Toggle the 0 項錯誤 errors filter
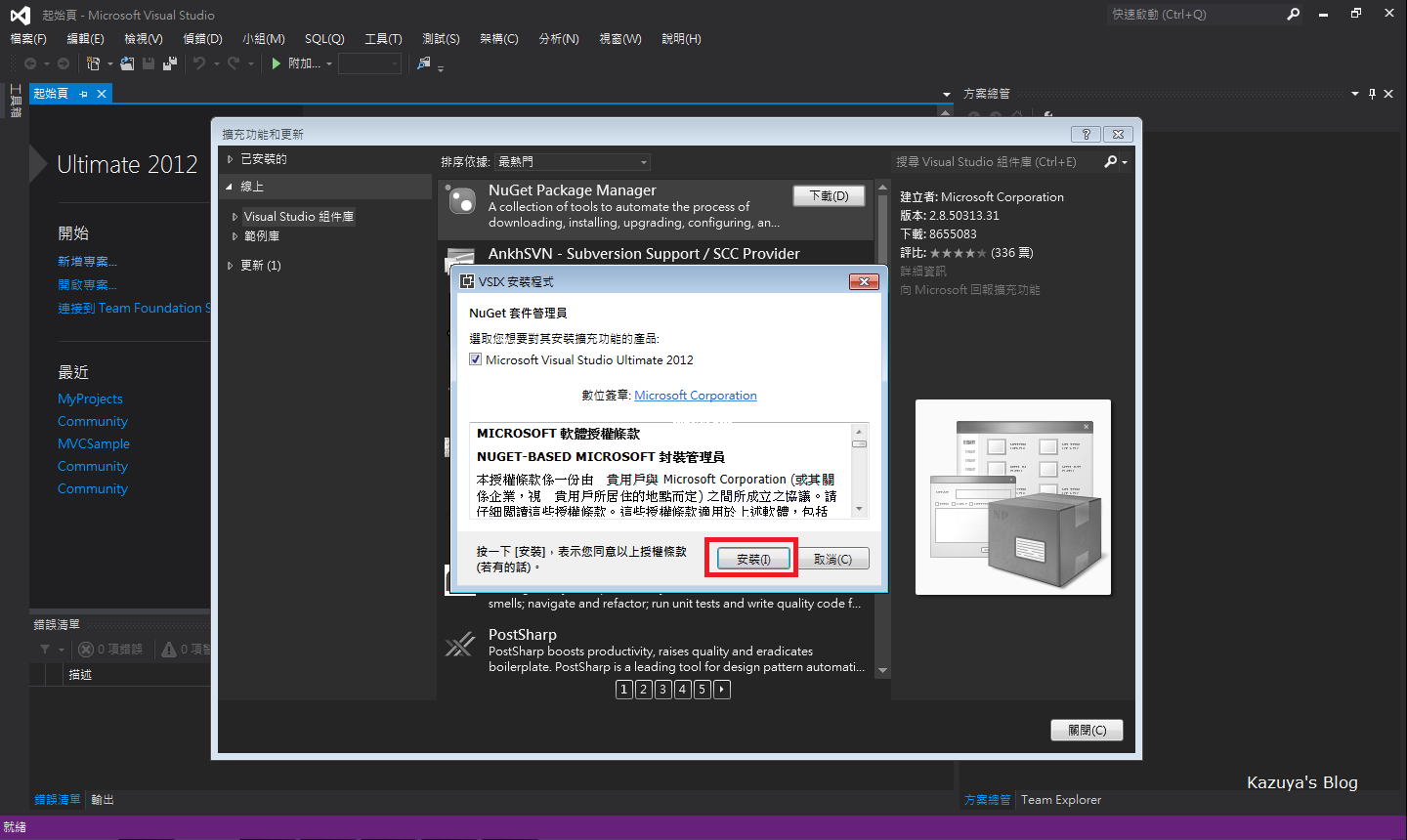Screen dimensions: 1407x840 110,649
